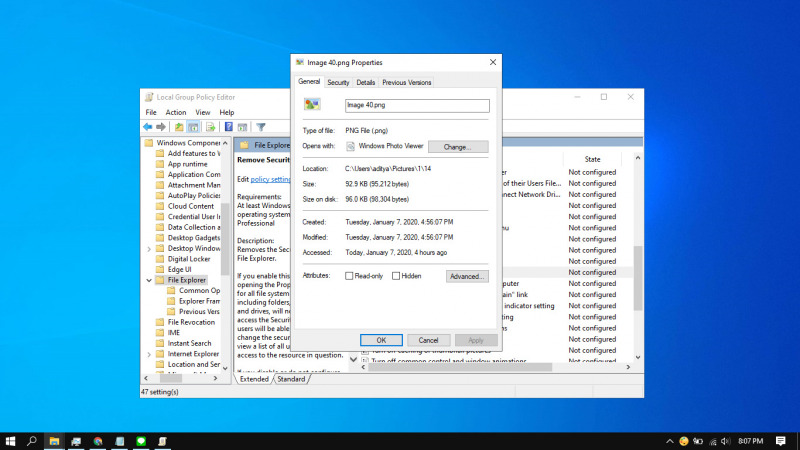This screenshot has width=800, height=450.
Task: Open the policy setting link
Action: [x=270, y=180]
